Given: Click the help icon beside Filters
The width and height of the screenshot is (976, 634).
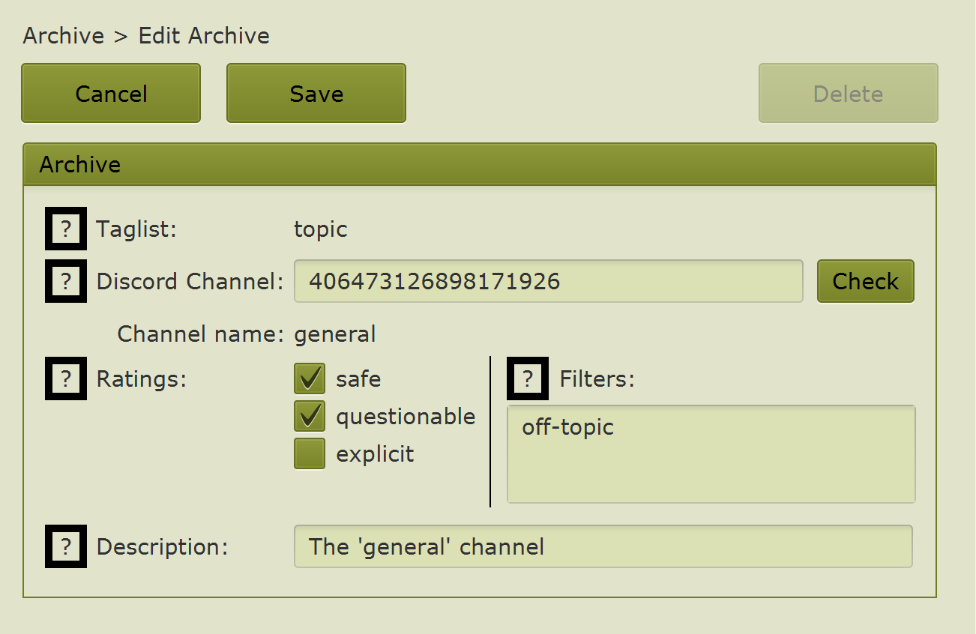Looking at the screenshot, I should (x=527, y=379).
